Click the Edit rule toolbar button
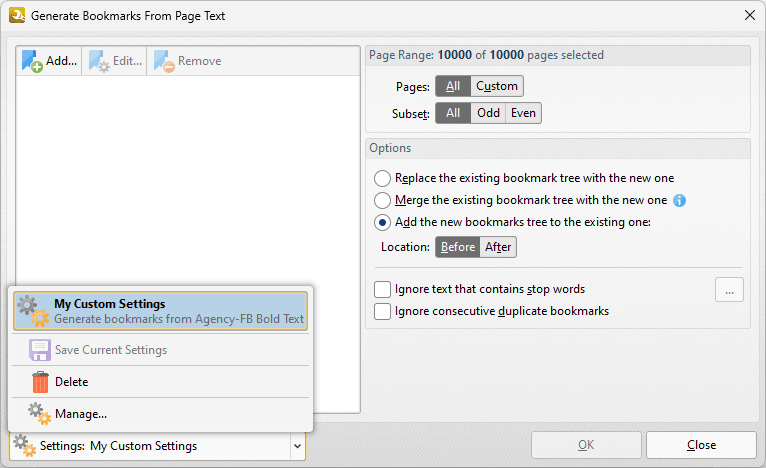Viewport: 766px width, 468px height. 115,61
